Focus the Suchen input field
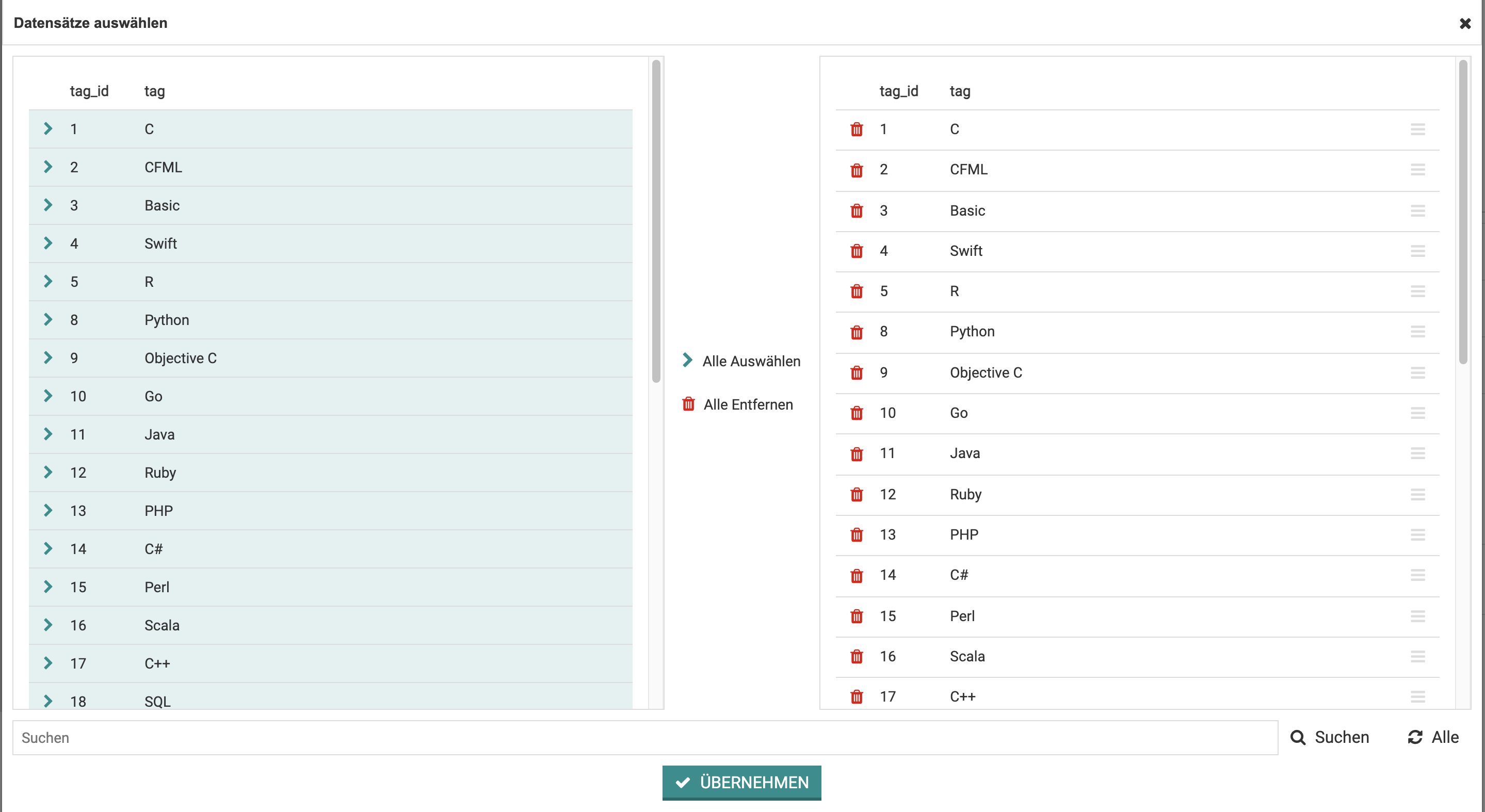 click(x=645, y=738)
